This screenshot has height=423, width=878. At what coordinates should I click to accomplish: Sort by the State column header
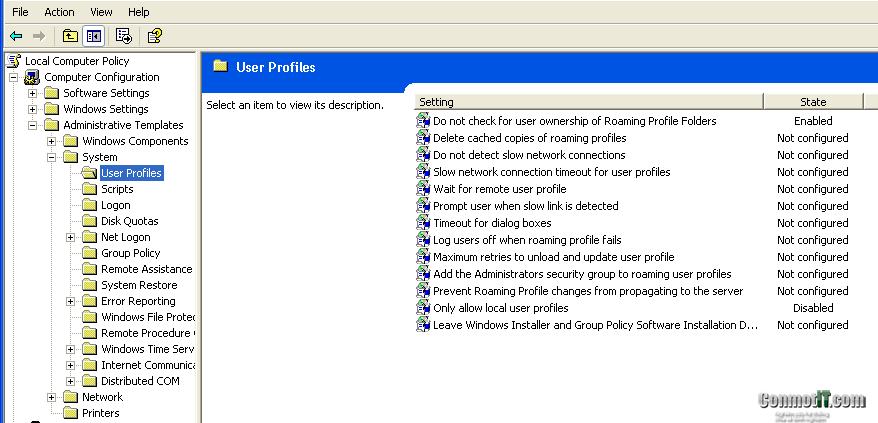point(812,102)
